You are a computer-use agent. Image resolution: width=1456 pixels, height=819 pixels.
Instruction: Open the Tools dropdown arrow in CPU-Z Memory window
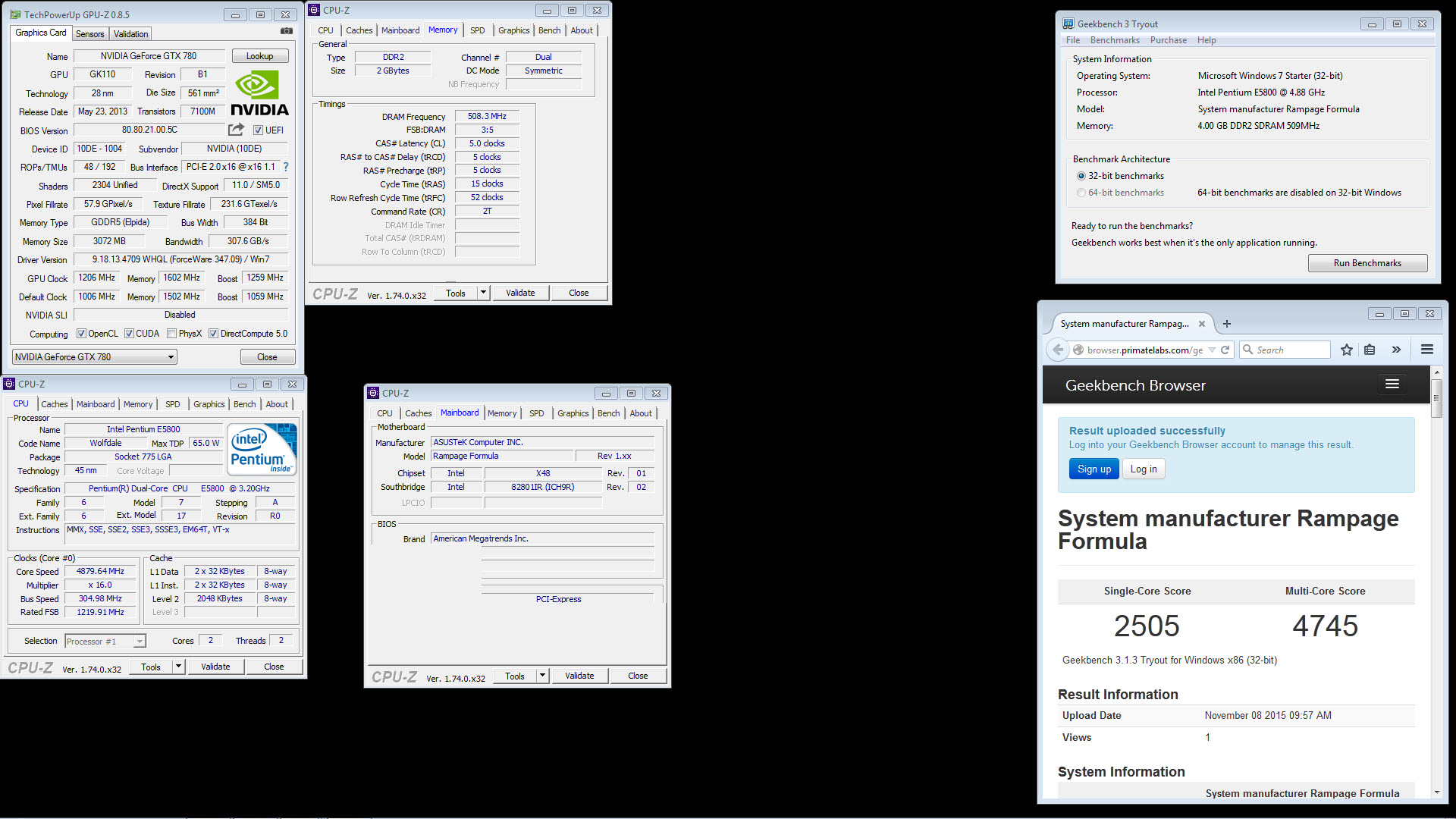pyautogui.click(x=483, y=293)
